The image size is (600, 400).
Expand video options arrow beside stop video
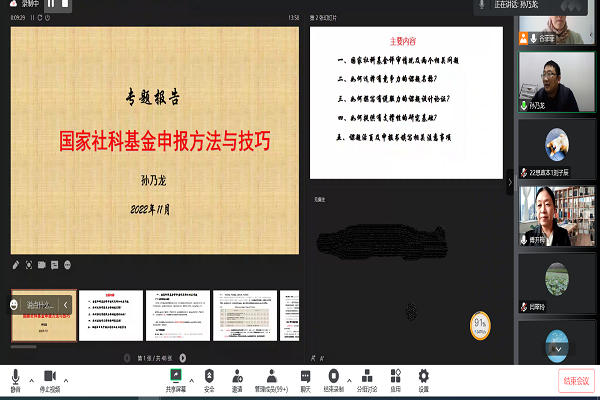click(66, 380)
